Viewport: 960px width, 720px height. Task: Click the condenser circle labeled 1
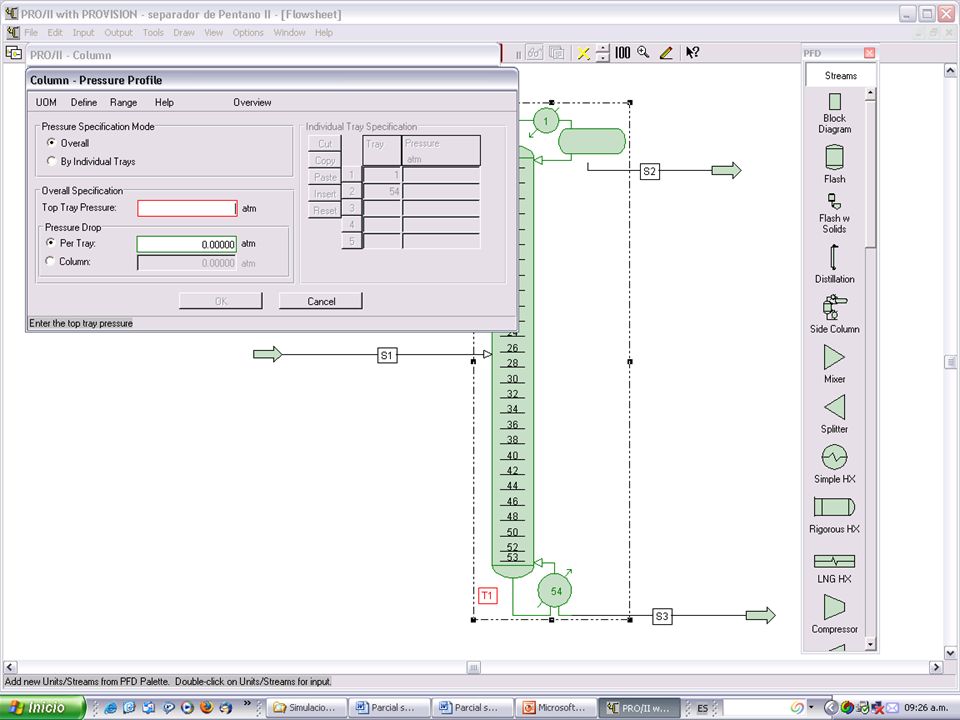coord(546,121)
